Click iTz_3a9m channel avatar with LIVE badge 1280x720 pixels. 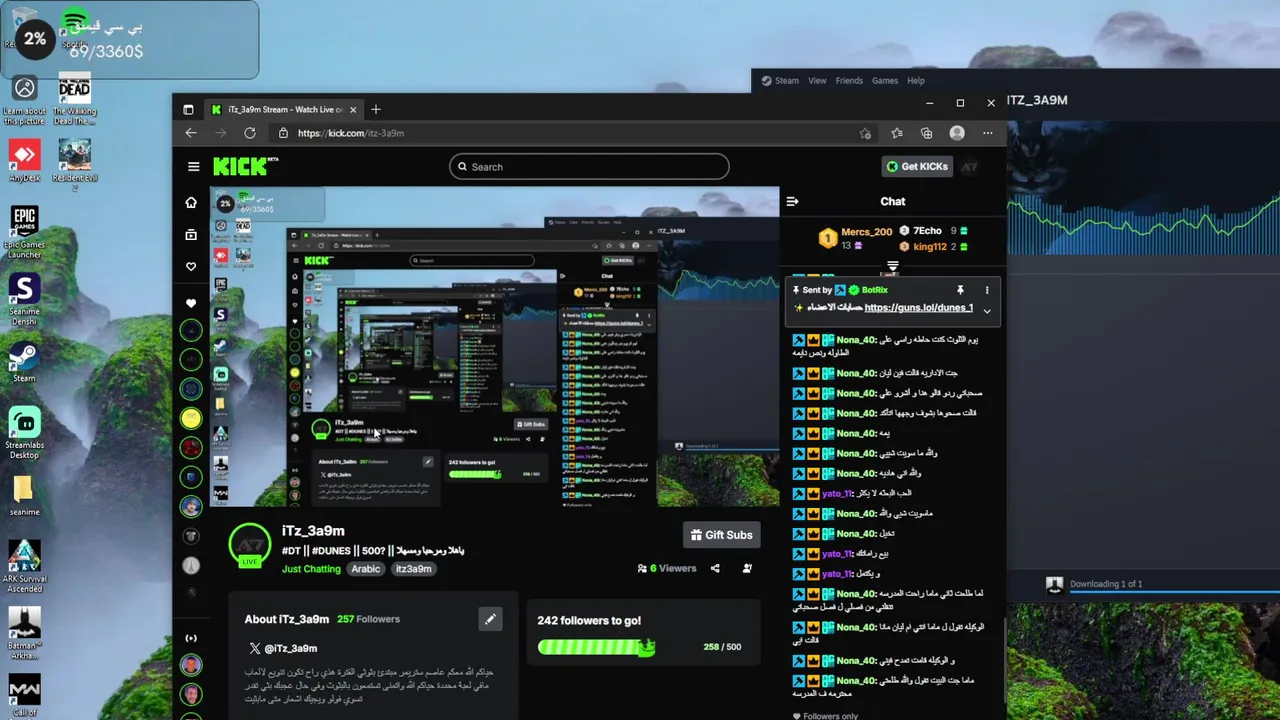pos(250,546)
